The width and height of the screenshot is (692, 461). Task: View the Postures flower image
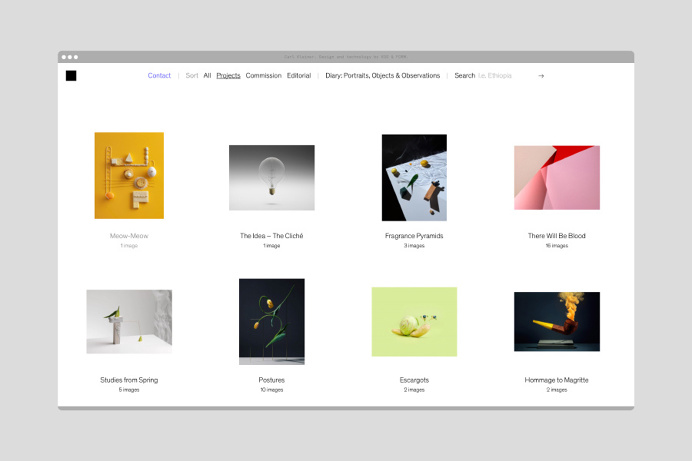[271, 321]
